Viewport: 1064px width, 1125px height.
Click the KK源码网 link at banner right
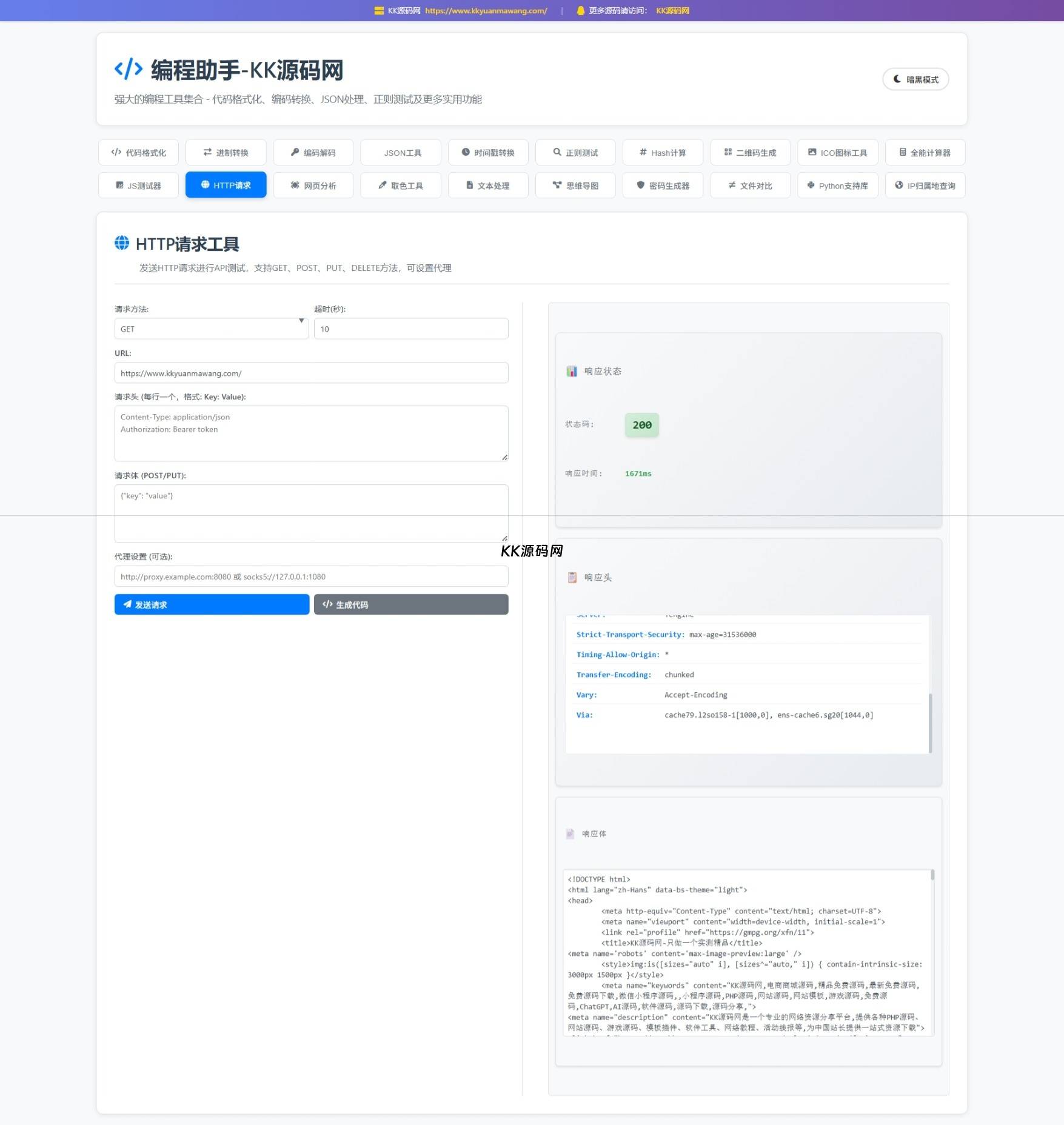tap(672, 10)
